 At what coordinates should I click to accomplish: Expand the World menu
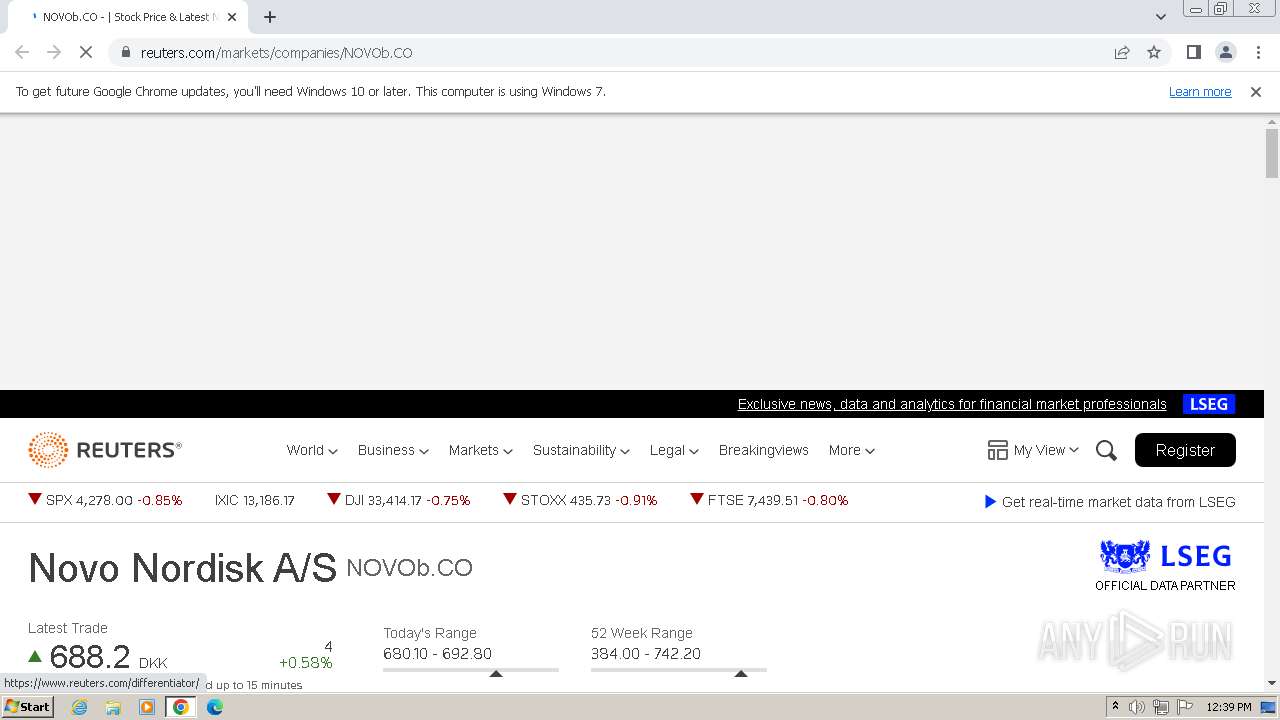pos(312,450)
